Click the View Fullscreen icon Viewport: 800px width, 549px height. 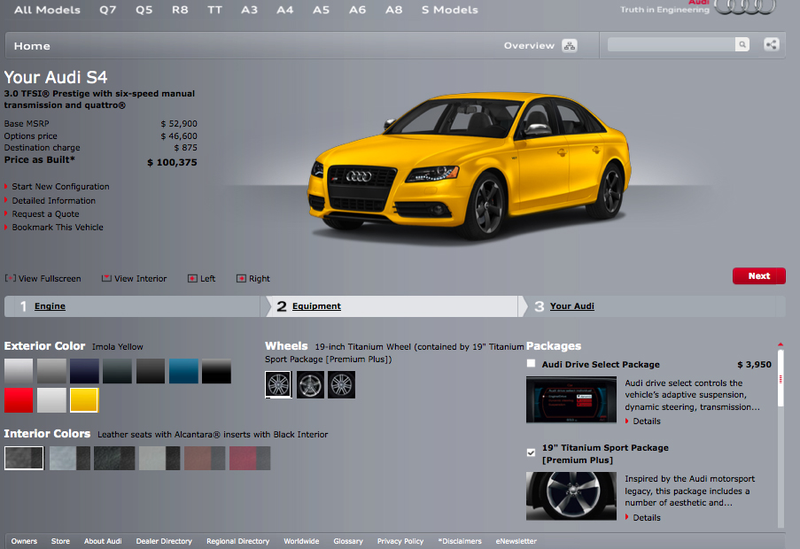(x=10, y=278)
